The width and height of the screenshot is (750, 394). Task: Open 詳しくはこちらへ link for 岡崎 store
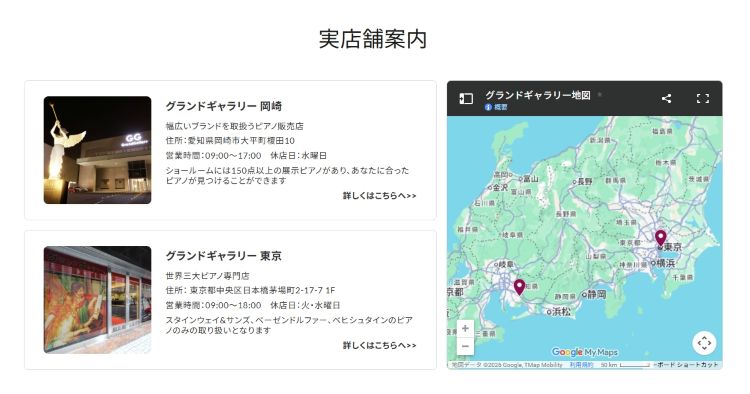coord(379,196)
